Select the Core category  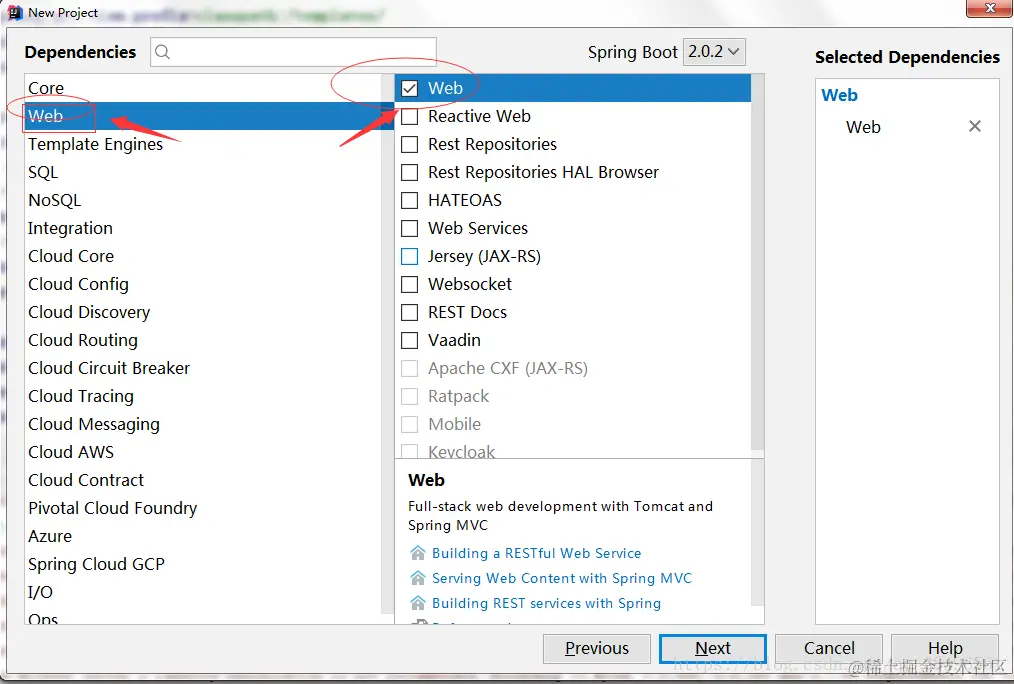click(x=203, y=88)
